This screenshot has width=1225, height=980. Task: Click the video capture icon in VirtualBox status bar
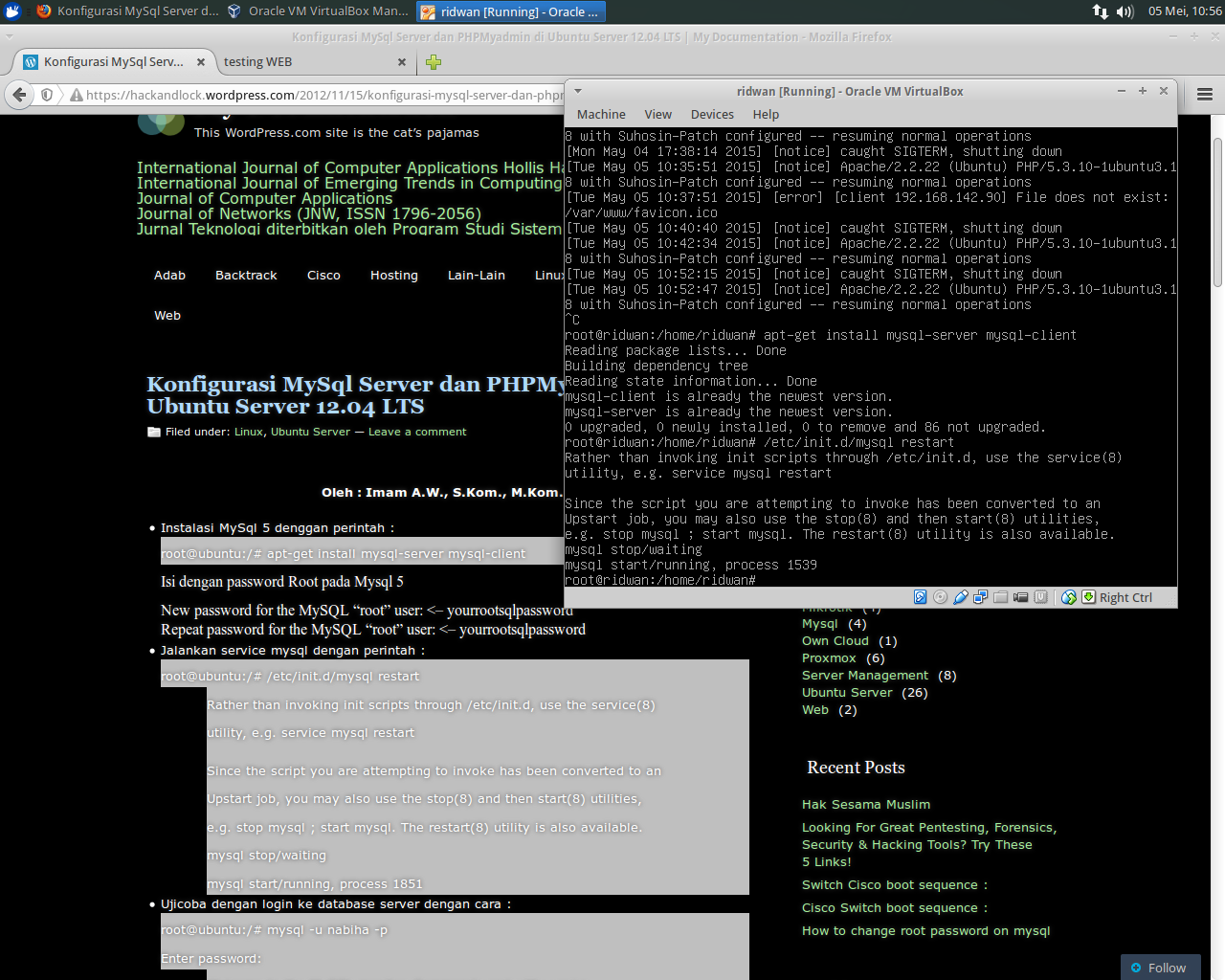[1020, 597]
